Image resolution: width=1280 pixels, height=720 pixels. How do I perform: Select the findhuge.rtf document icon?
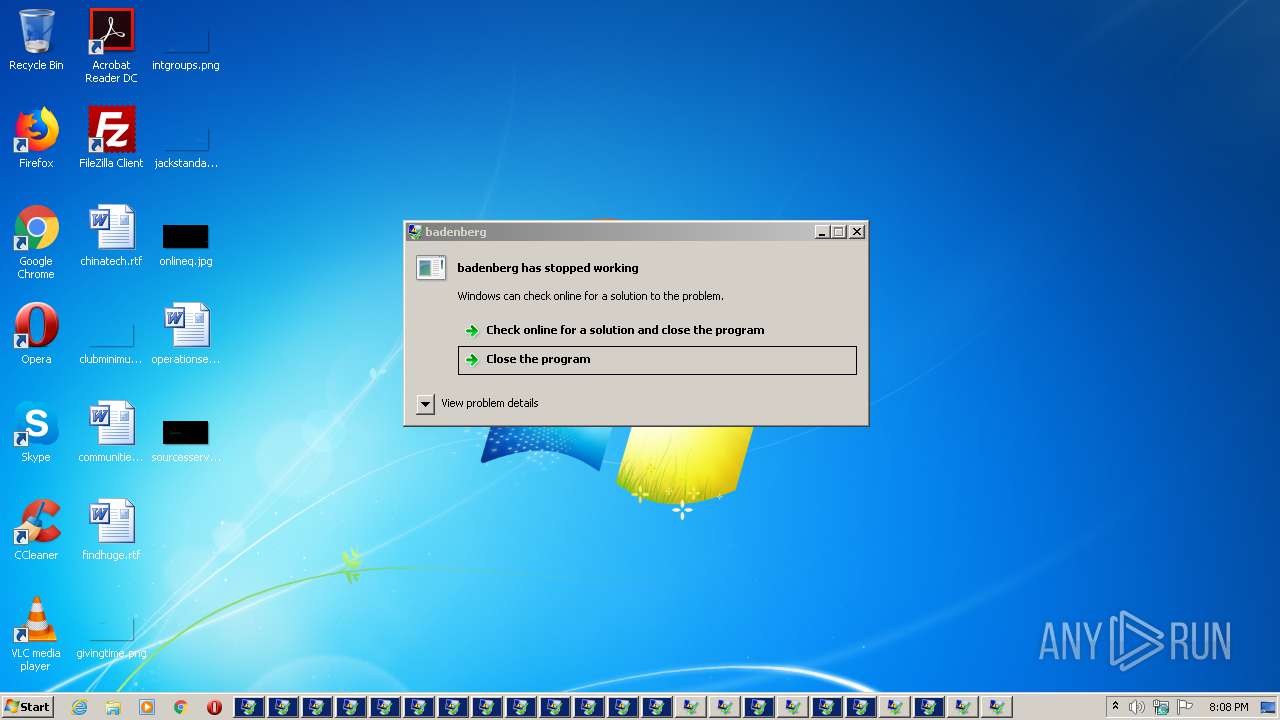pos(111,531)
